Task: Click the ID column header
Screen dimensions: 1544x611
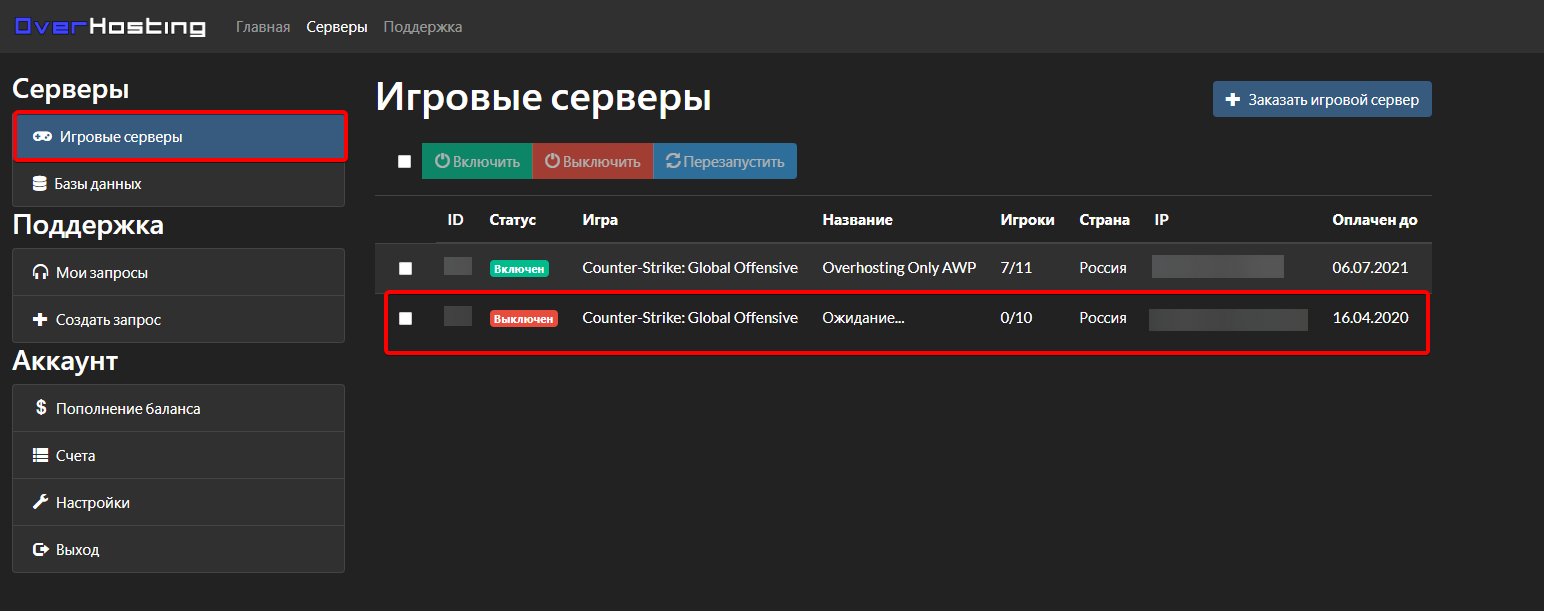Action: point(456,220)
